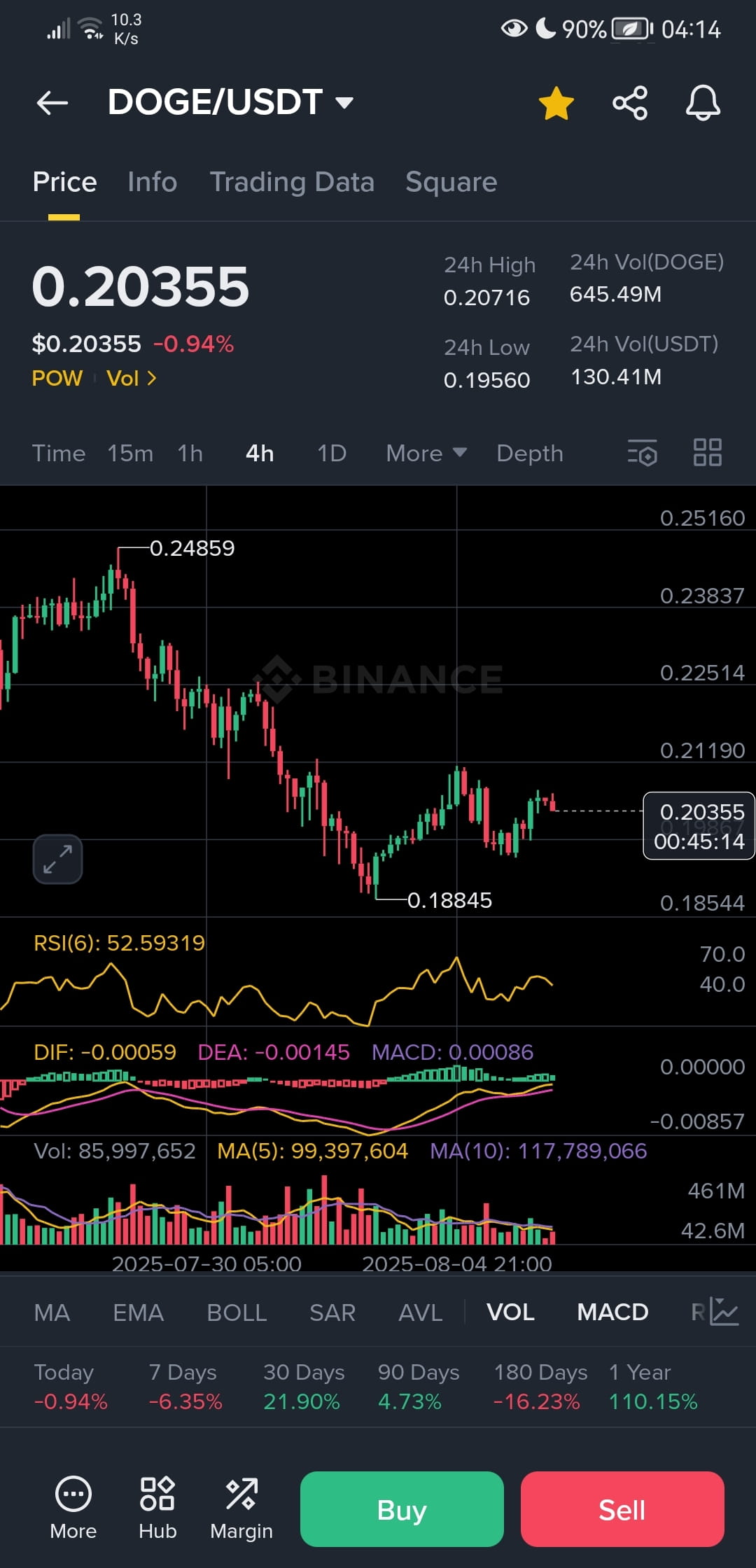756x1568 pixels.
Task: Open the Trading Data tab
Action: (x=292, y=182)
